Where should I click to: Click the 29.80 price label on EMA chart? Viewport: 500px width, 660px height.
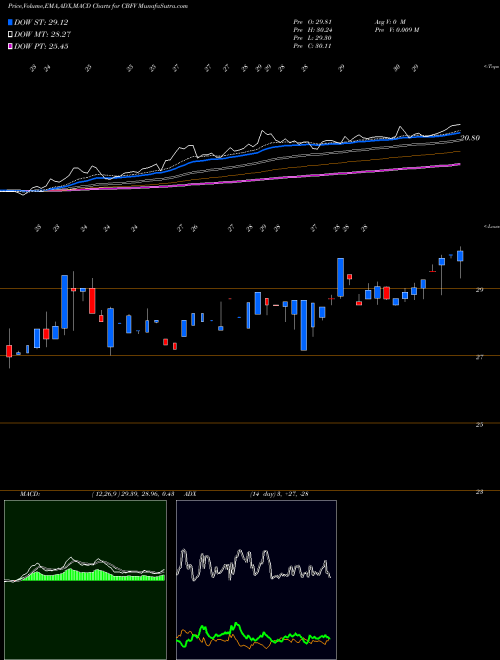click(x=470, y=138)
